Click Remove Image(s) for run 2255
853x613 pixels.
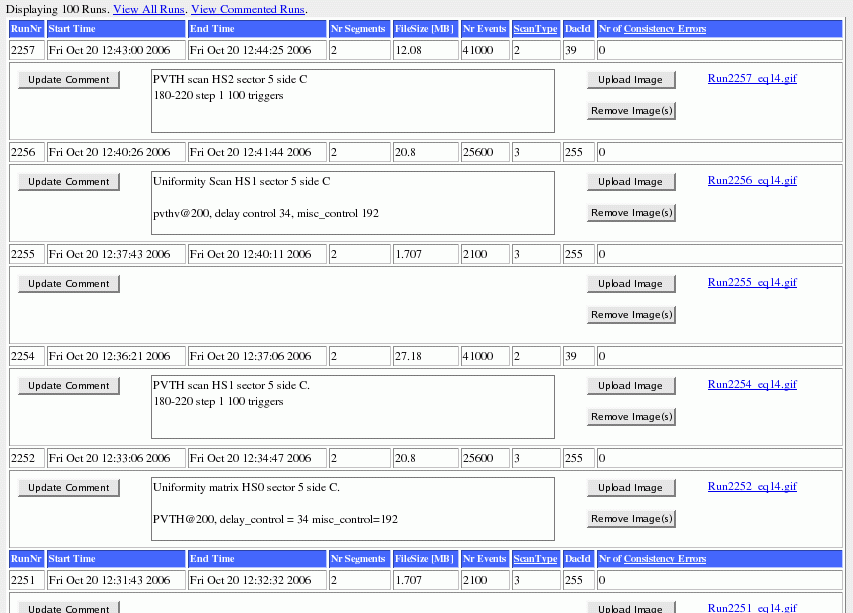631,314
